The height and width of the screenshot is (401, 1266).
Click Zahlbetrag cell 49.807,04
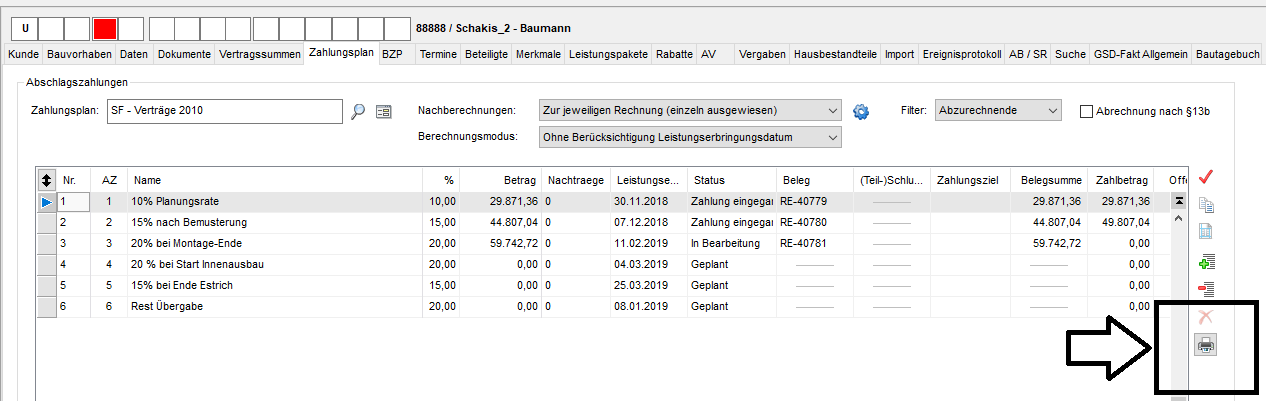point(1120,222)
